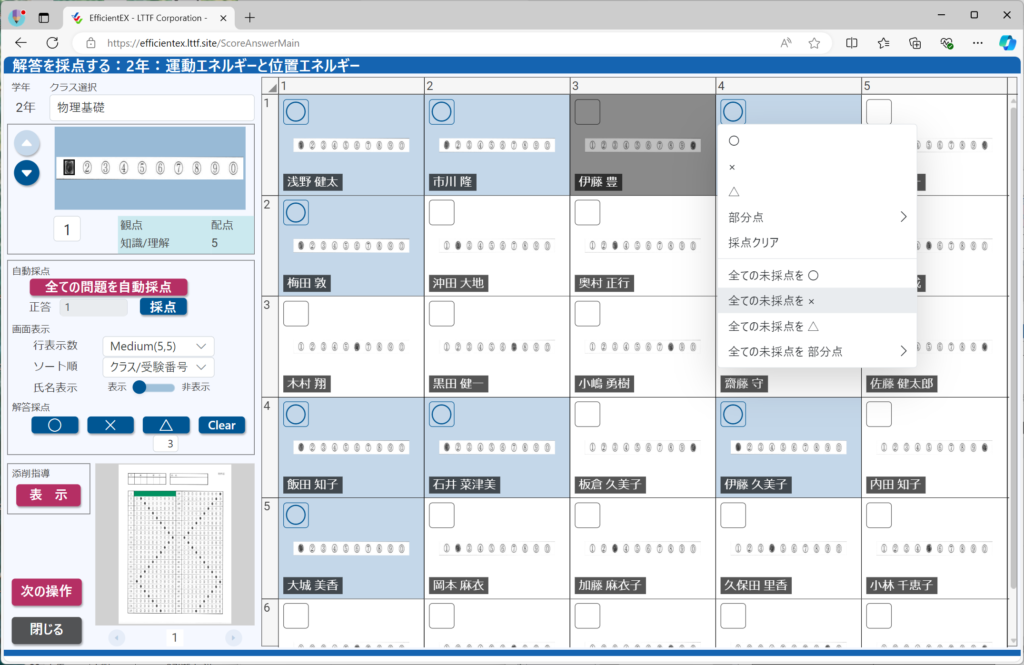Expand the 部分点 submenu

click(x=816, y=217)
